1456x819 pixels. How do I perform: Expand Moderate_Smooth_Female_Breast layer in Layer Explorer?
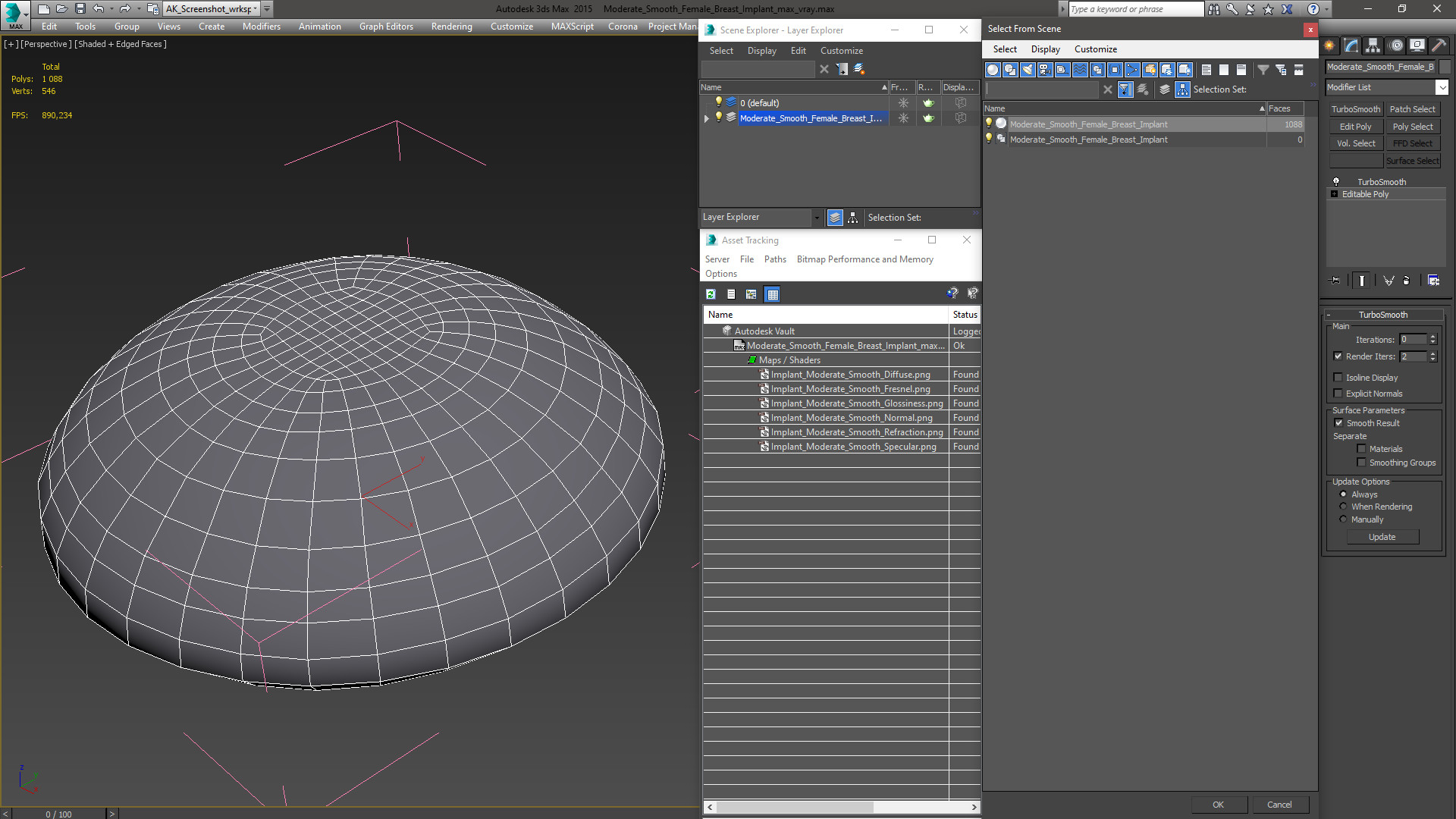(x=707, y=118)
